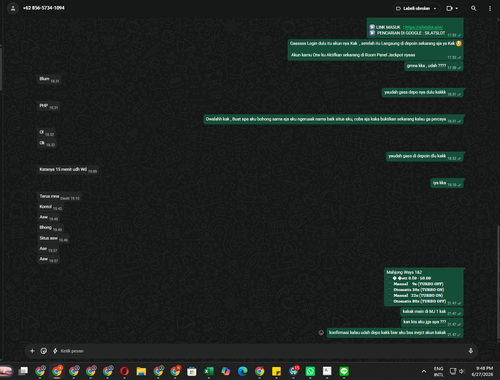
Task: Select the 'Gaassss Login dulu' sent message
Action: click(376, 50)
